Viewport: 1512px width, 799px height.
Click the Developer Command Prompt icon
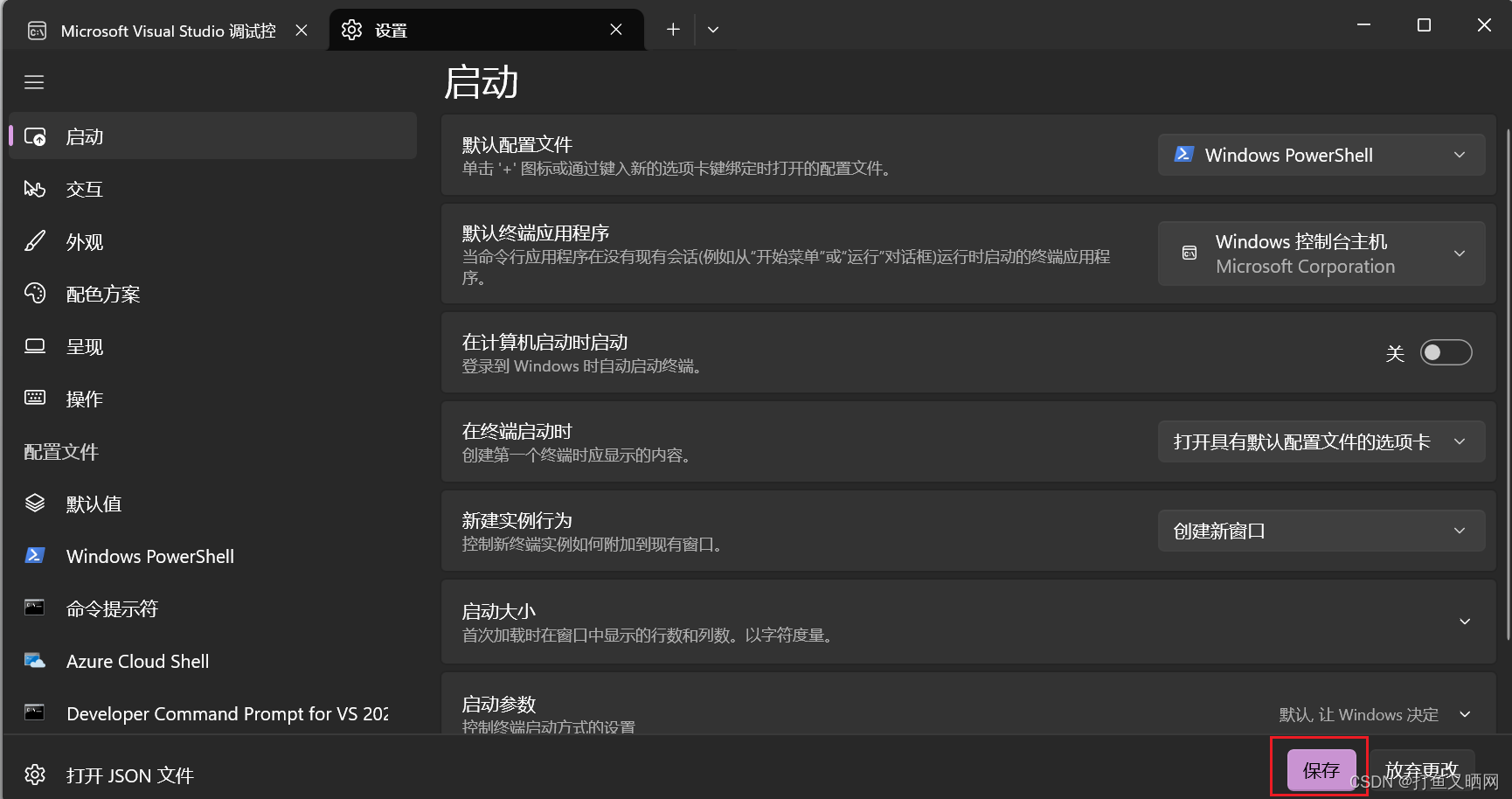click(35, 712)
